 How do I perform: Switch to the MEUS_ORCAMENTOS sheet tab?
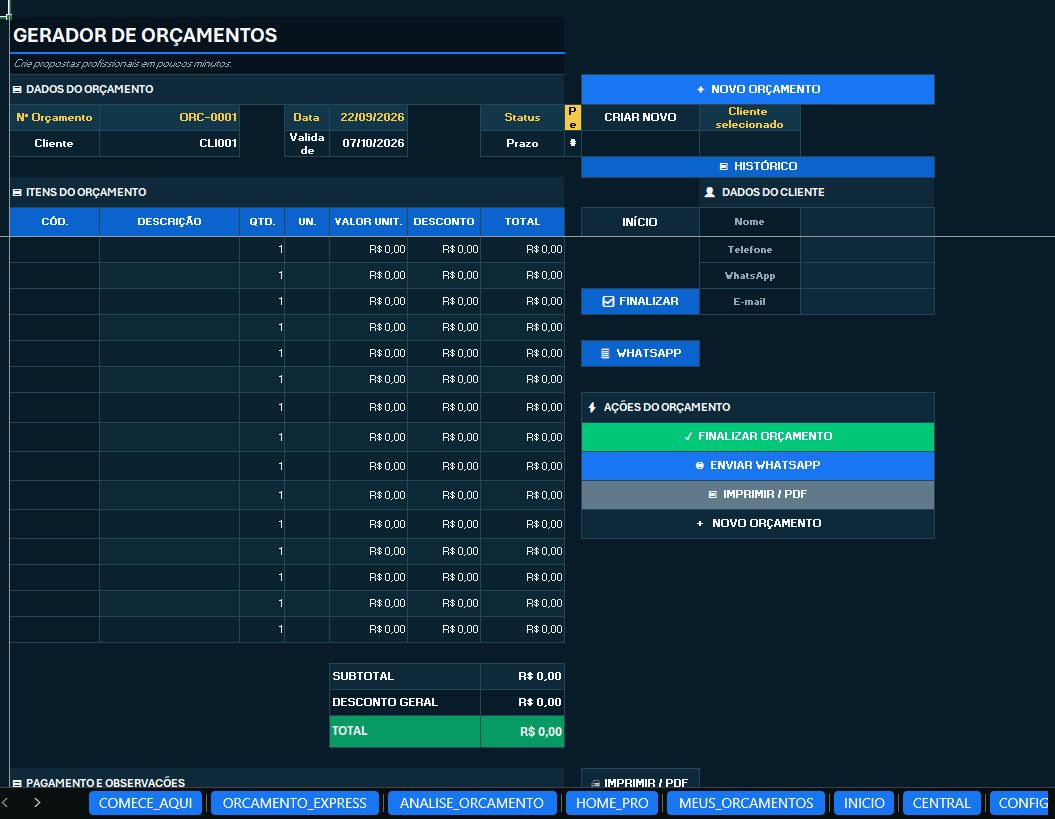(746, 803)
